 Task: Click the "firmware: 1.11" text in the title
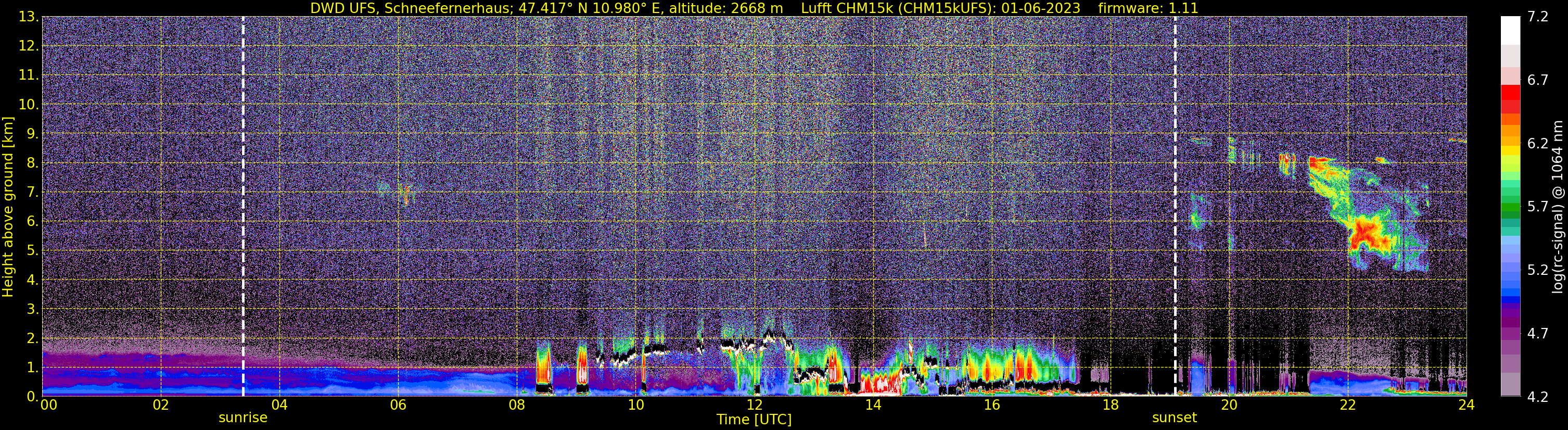click(1148, 8)
